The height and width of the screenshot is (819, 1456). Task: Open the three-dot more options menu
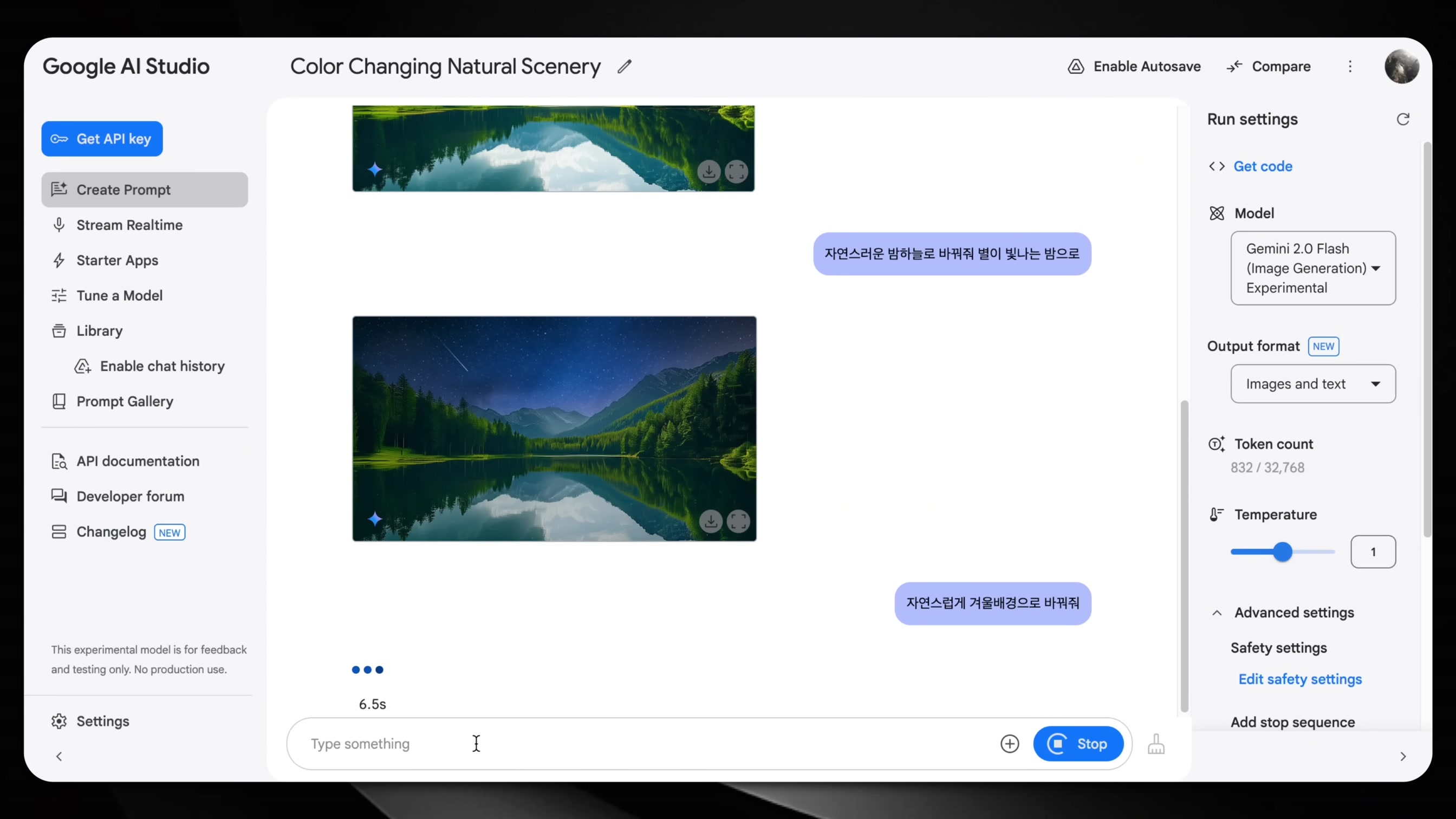[x=1350, y=67]
